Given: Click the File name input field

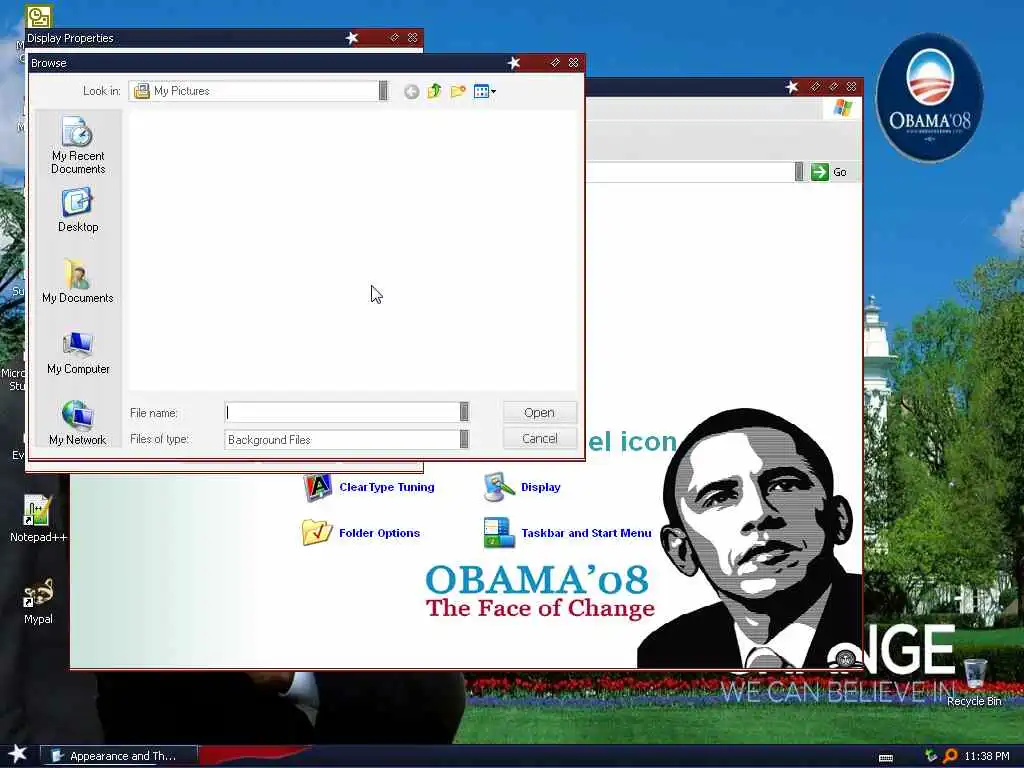Looking at the screenshot, I should 342,412.
